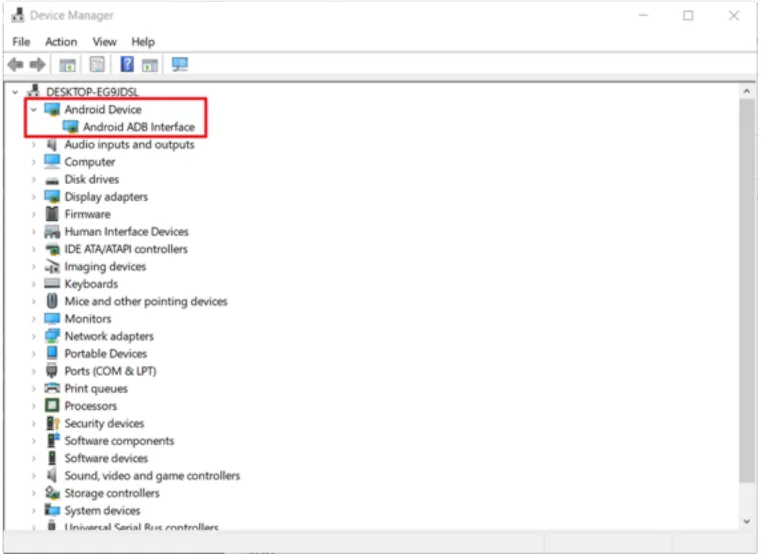This screenshot has height=555, width=762.
Task: Click the Security devices icon
Action: click(52, 423)
